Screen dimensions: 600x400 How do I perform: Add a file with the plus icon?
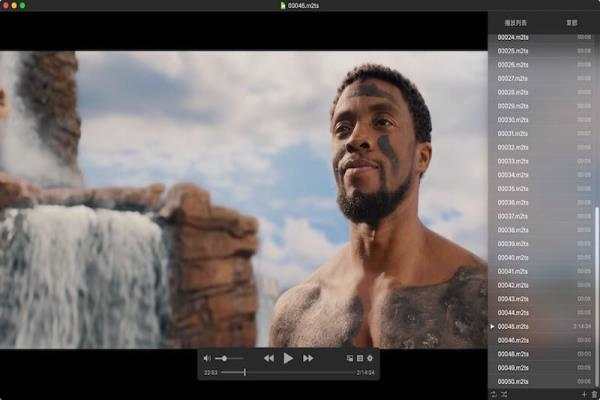584,394
